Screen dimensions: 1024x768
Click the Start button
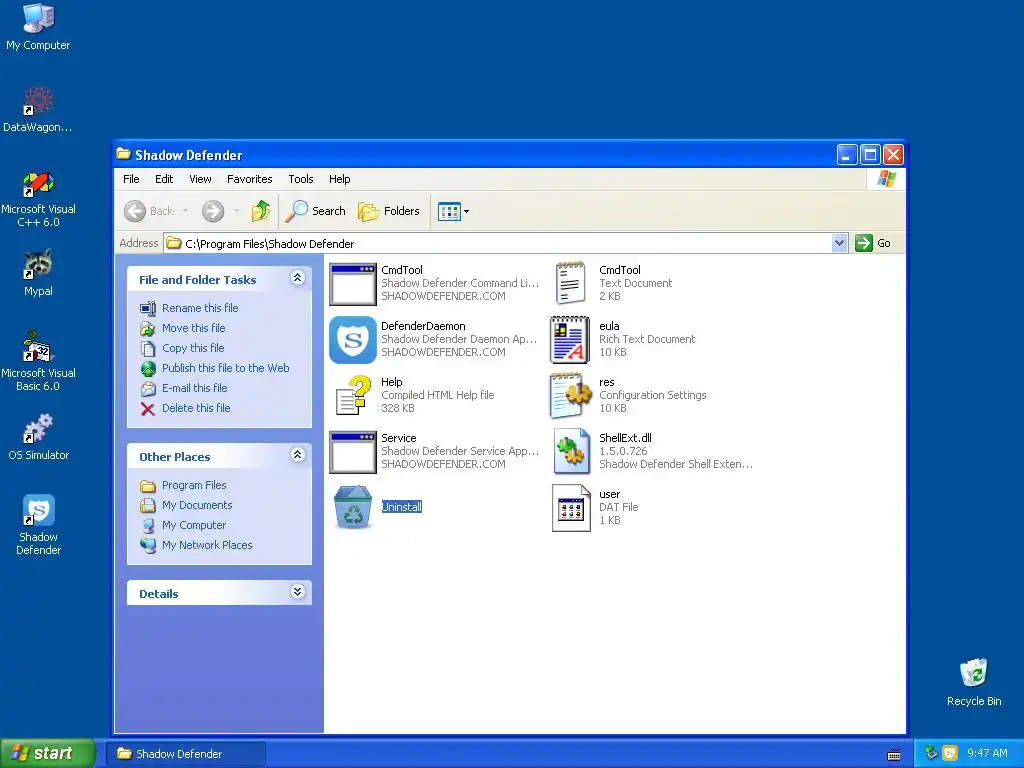pos(47,754)
